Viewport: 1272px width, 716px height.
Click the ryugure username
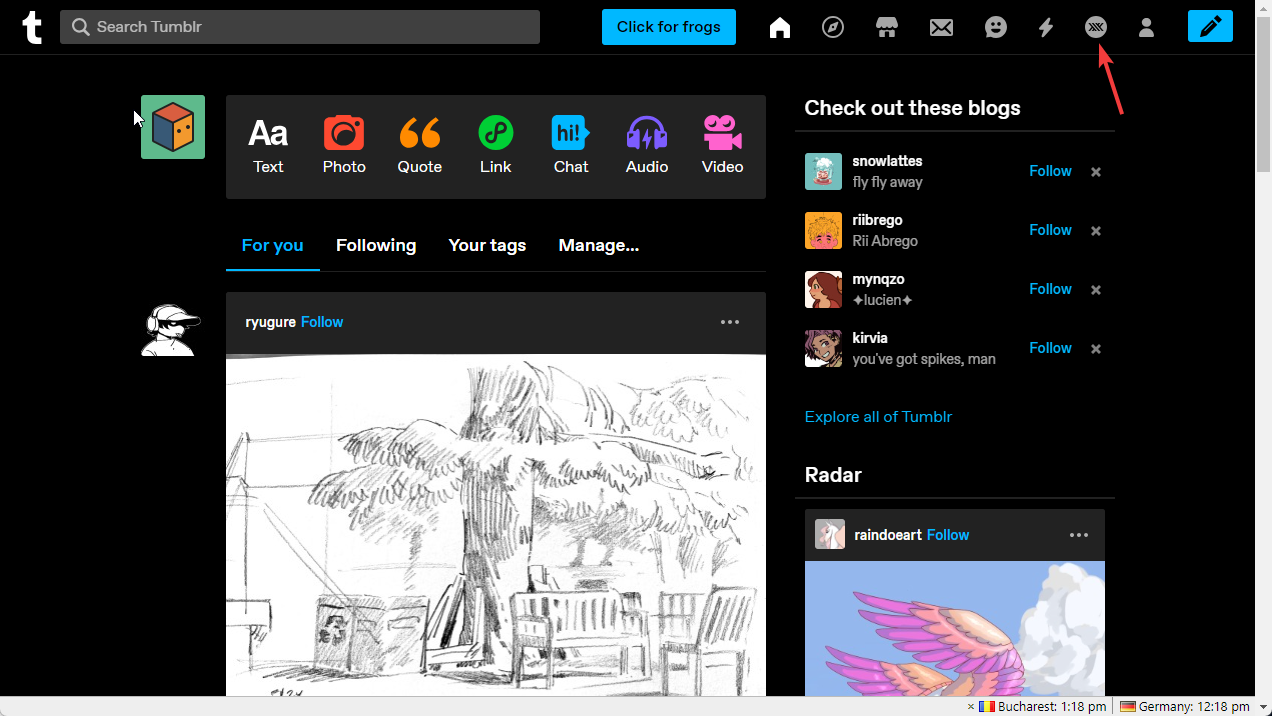[270, 322]
